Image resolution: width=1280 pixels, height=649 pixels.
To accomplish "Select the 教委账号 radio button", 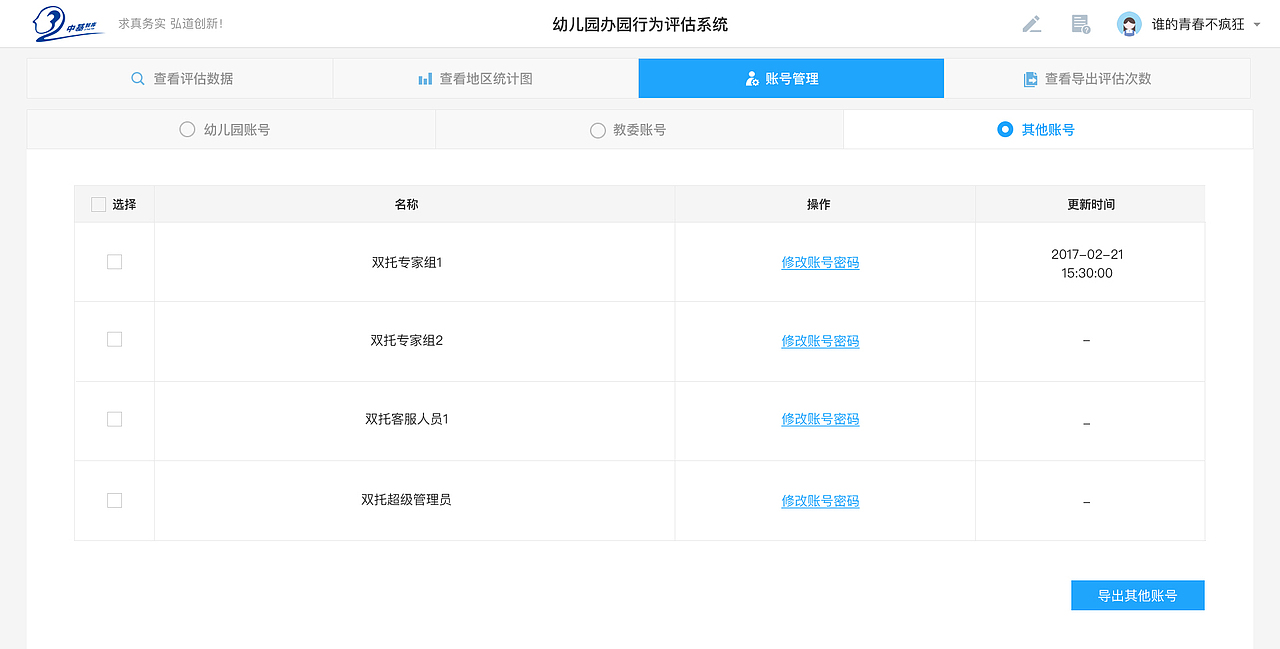I will [x=596, y=129].
